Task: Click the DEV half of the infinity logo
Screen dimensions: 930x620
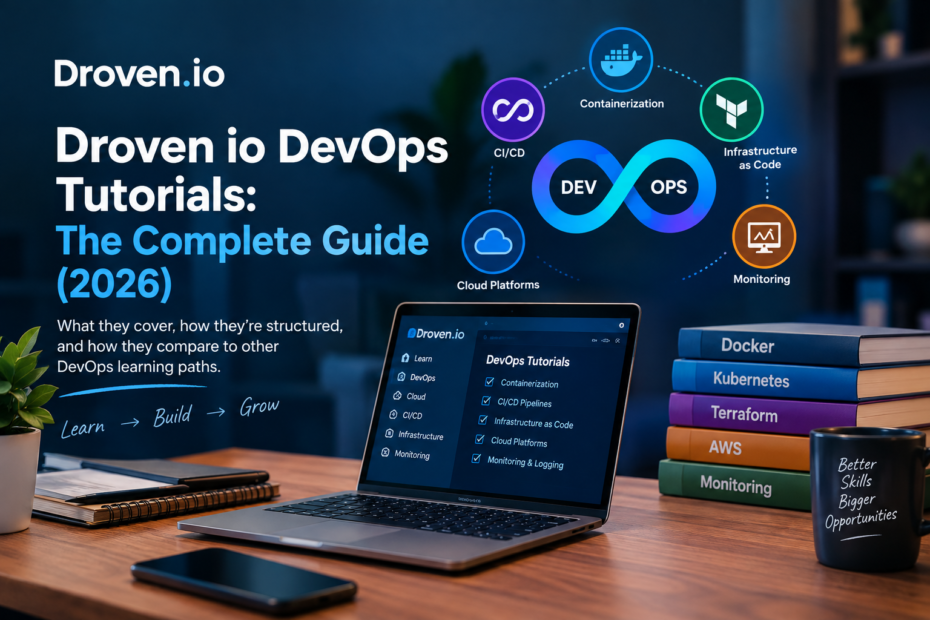Action: 578,187
